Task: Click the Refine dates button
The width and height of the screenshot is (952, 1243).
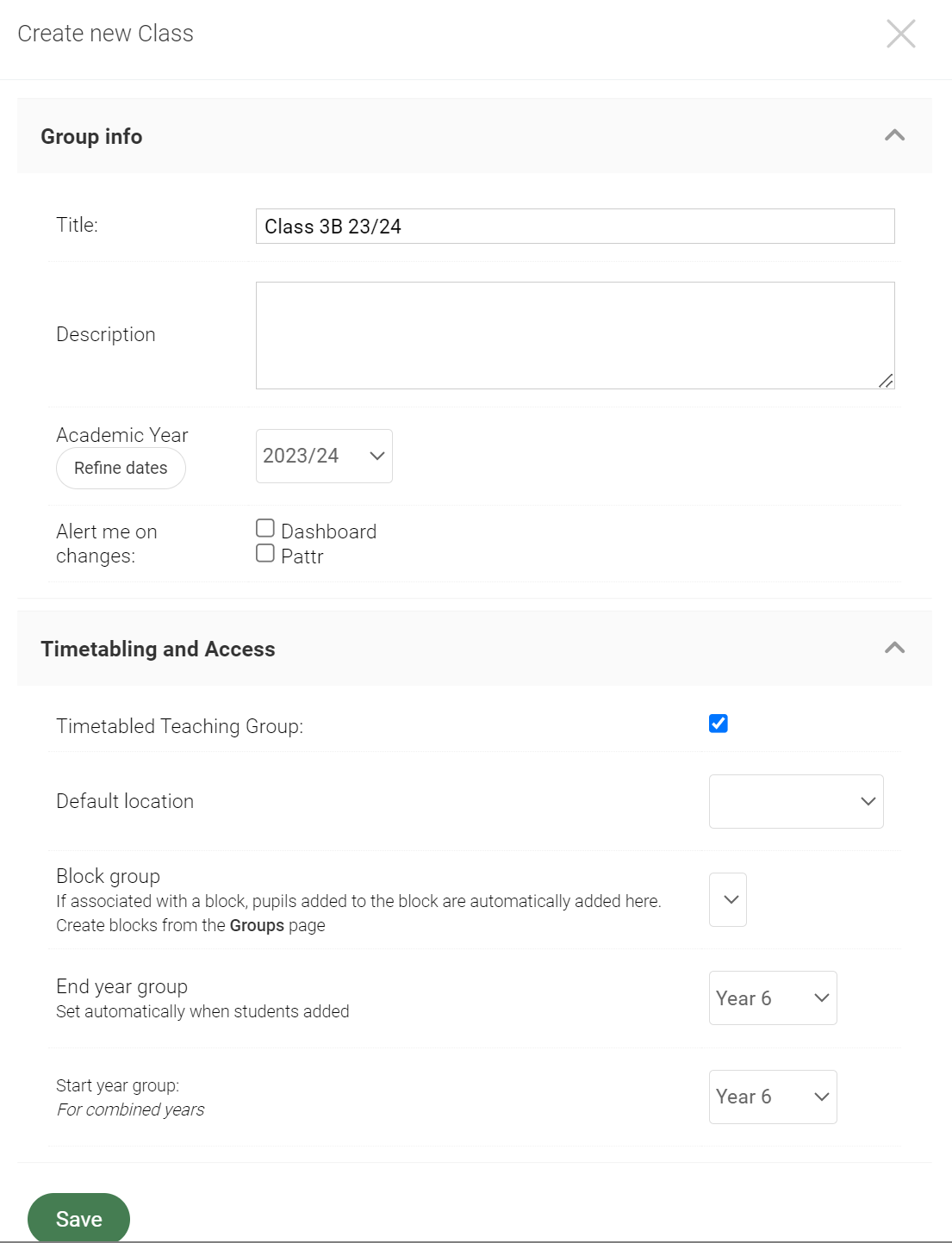Action: pos(121,468)
